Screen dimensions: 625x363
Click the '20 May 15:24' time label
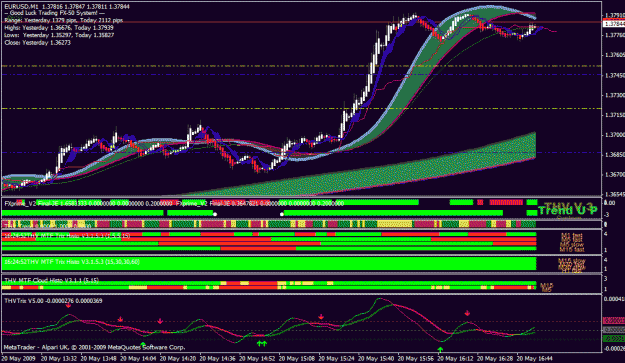coord(336,358)
